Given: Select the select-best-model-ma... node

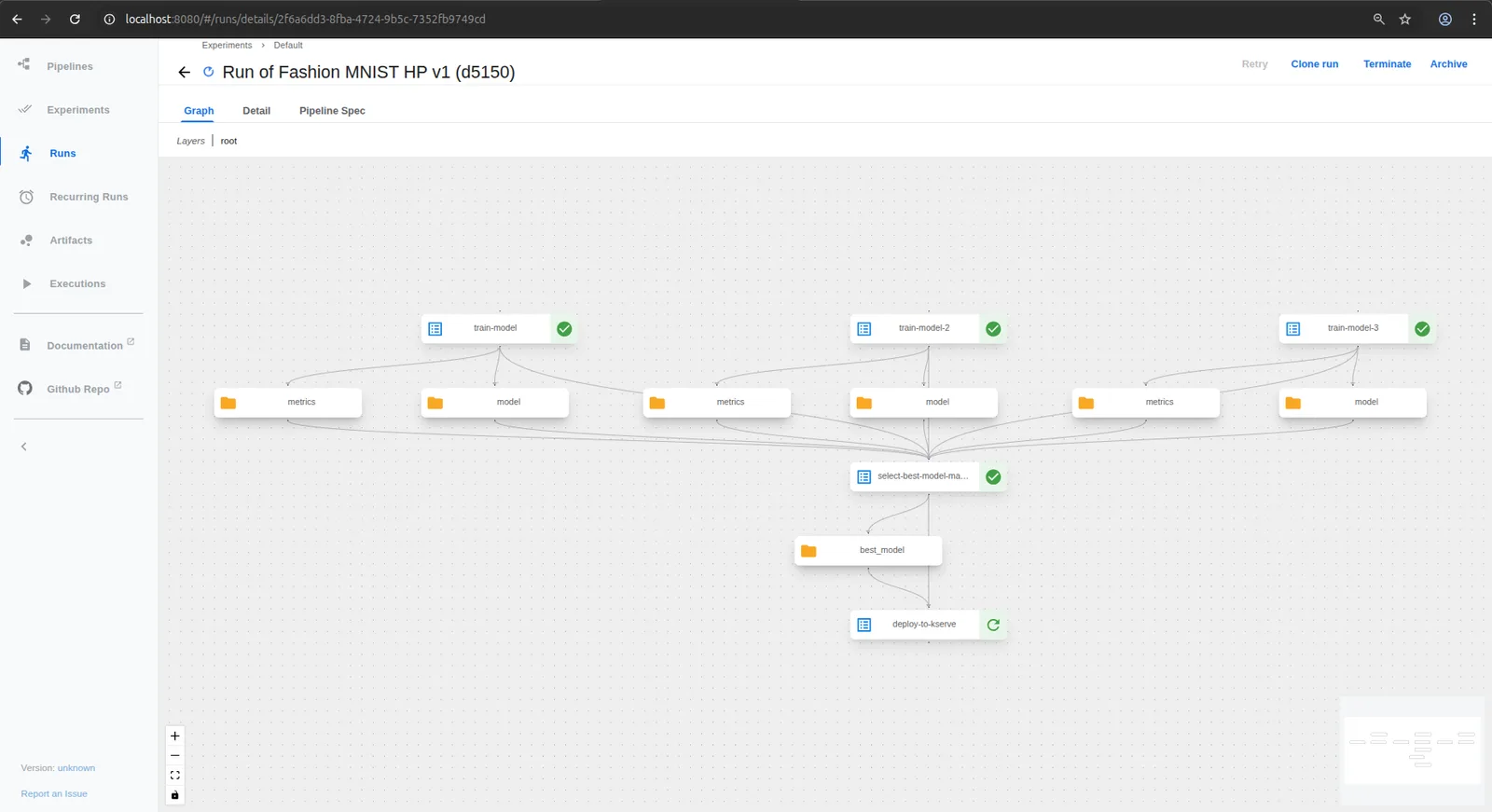Looking at the screenshot, I should tap(928, 476).
